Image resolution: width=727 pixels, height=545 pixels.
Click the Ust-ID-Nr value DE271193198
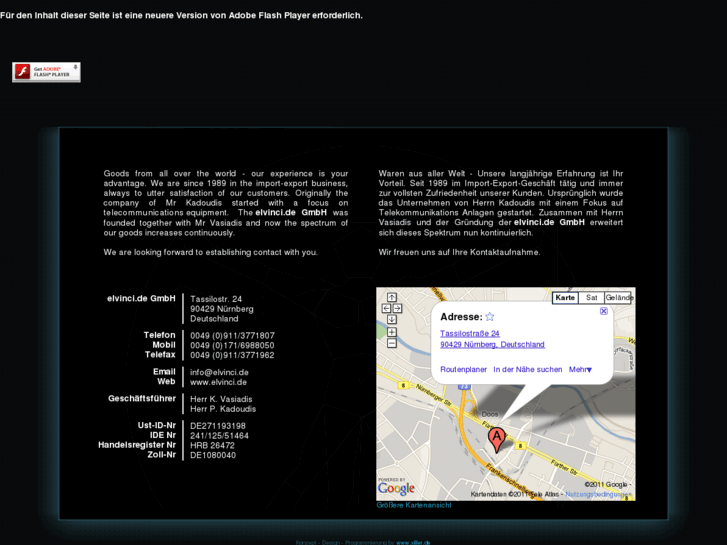point(218,426)
